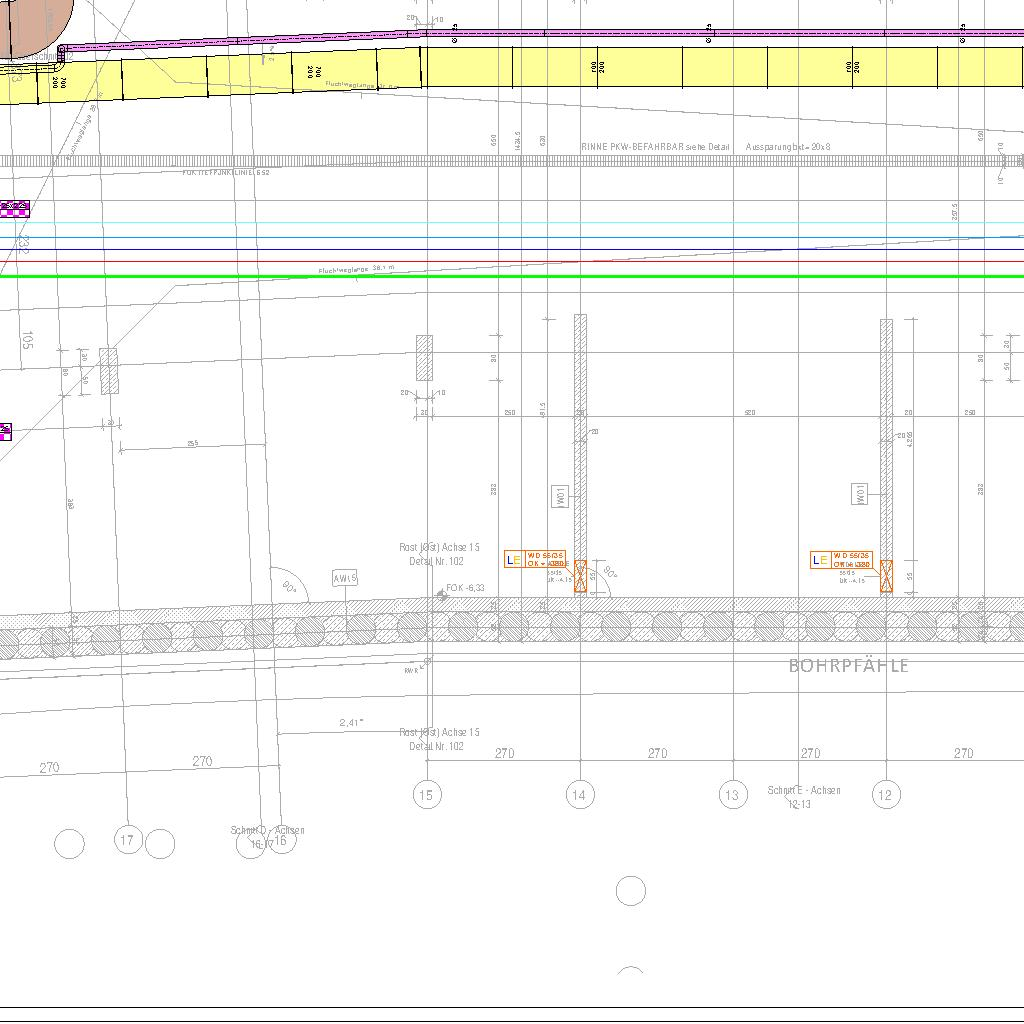
Task: Select the FOK -6,33 level marker symbol
Action: click(442, 594)
